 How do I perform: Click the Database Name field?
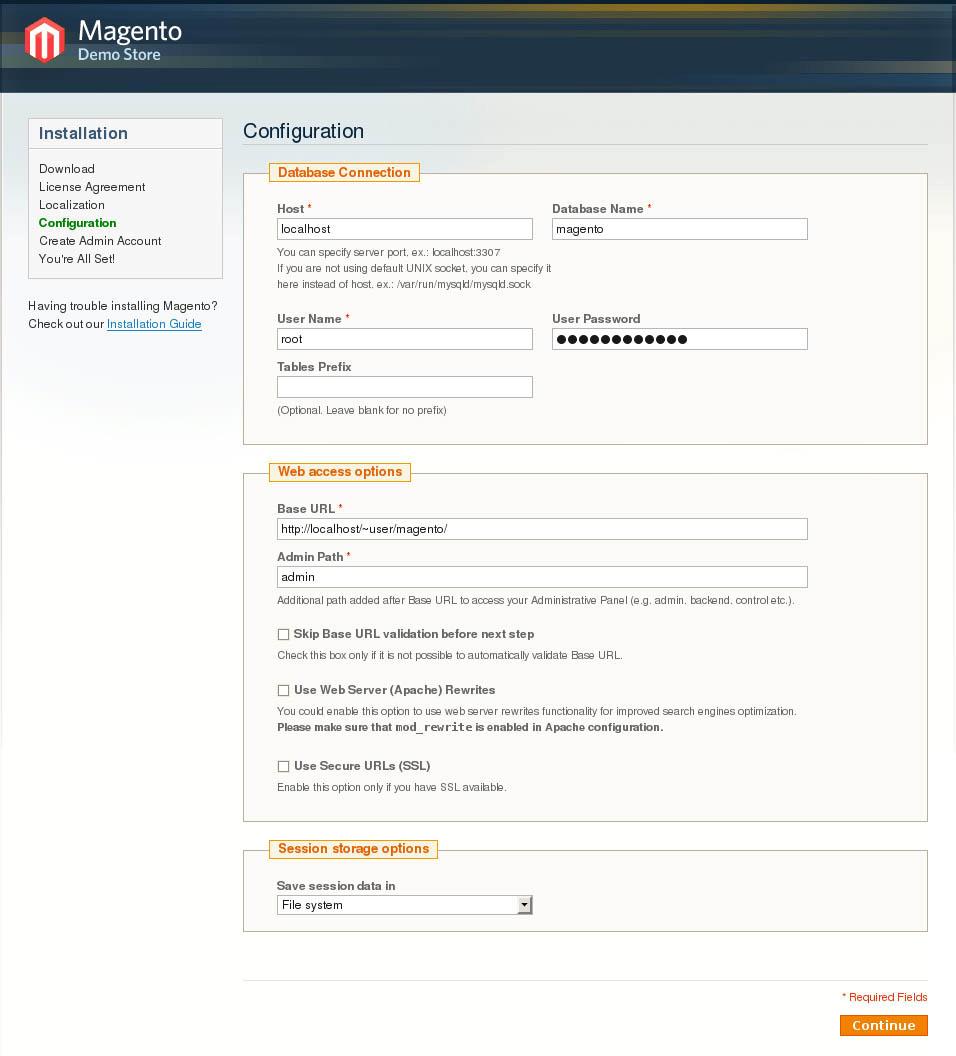click(x=679, y=229)
